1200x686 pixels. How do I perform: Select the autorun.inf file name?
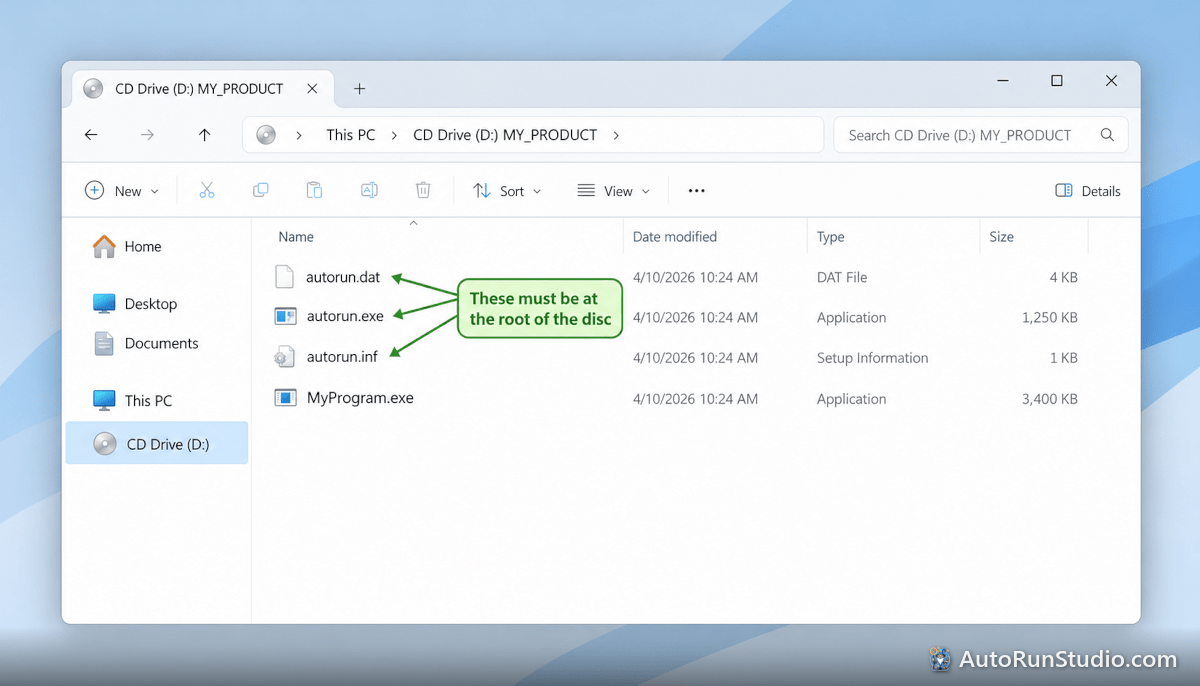343,357
